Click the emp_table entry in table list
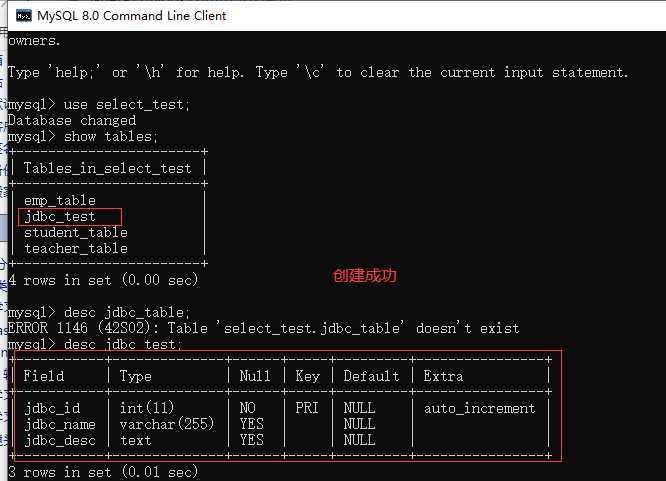Viewport: 666px width, 481px height. coord(60,200)
